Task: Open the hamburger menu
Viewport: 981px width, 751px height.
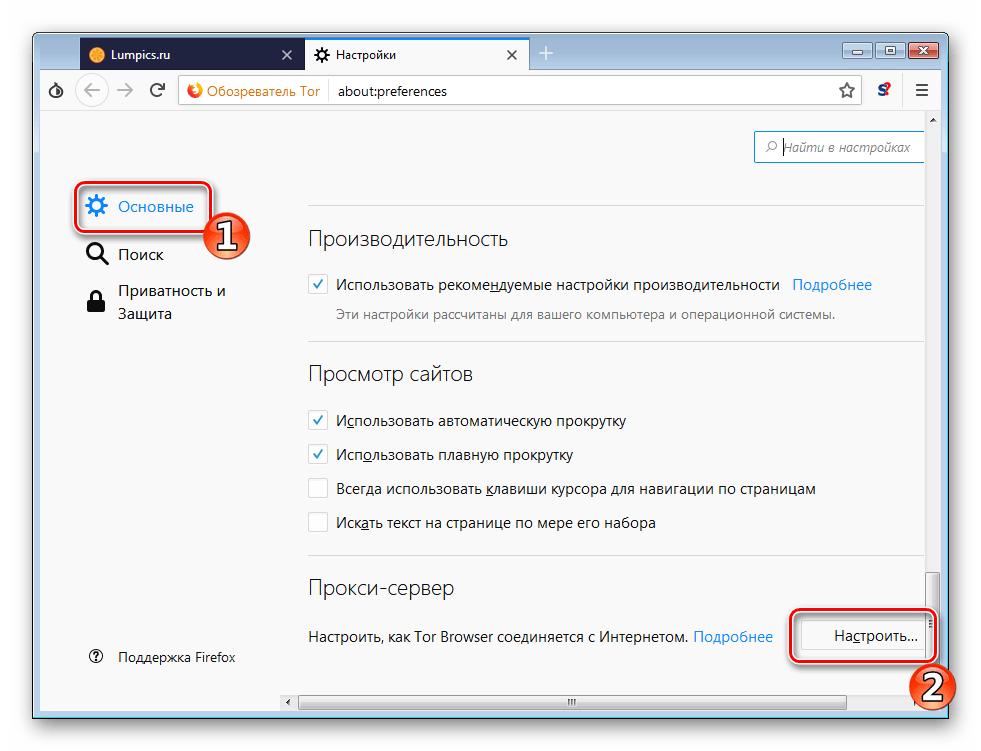Action: tap(922, 91)
